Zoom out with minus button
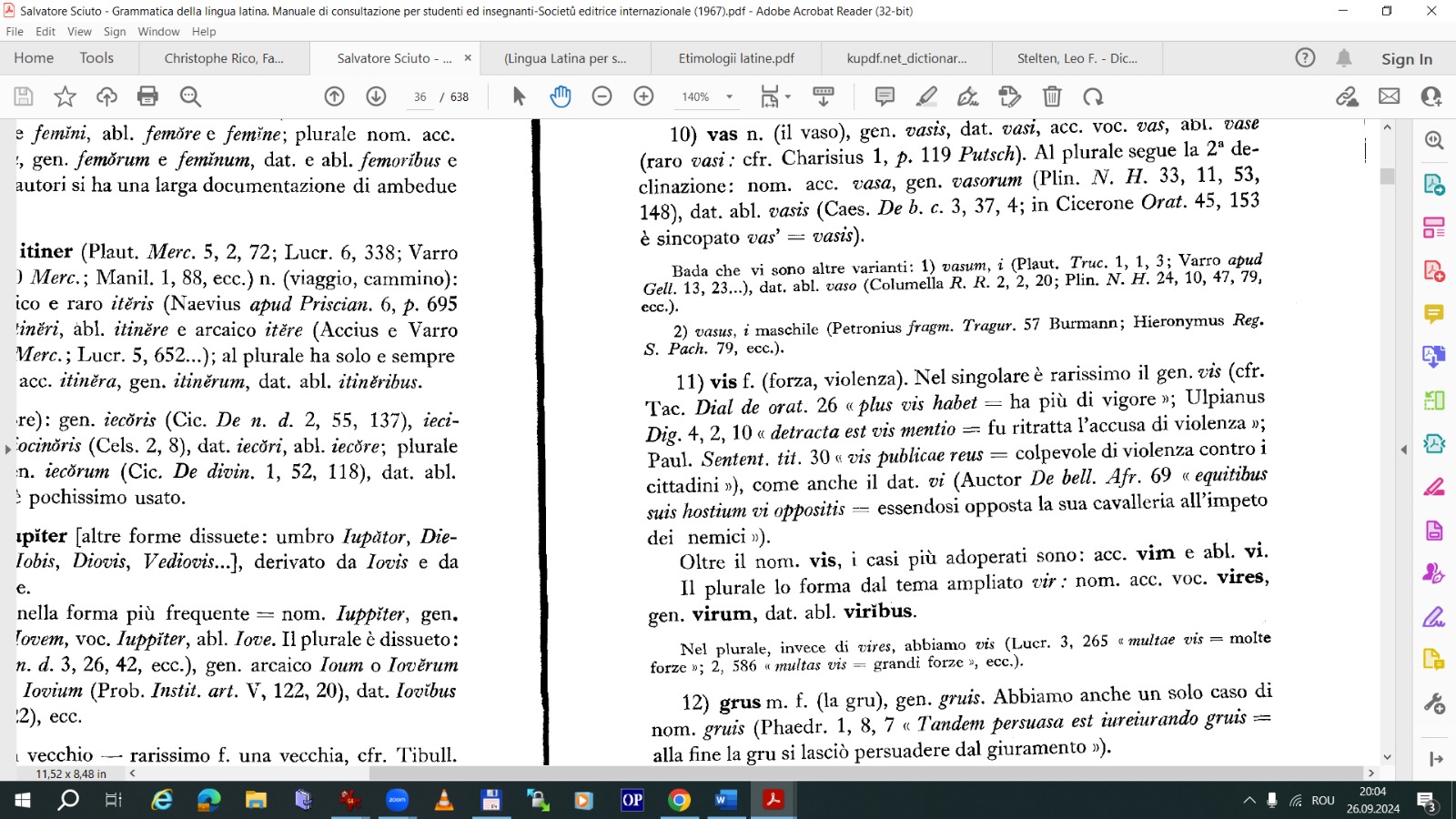The height and width of the screenshot is (819, 1456). pyautogui.click(x=602, y=96)
